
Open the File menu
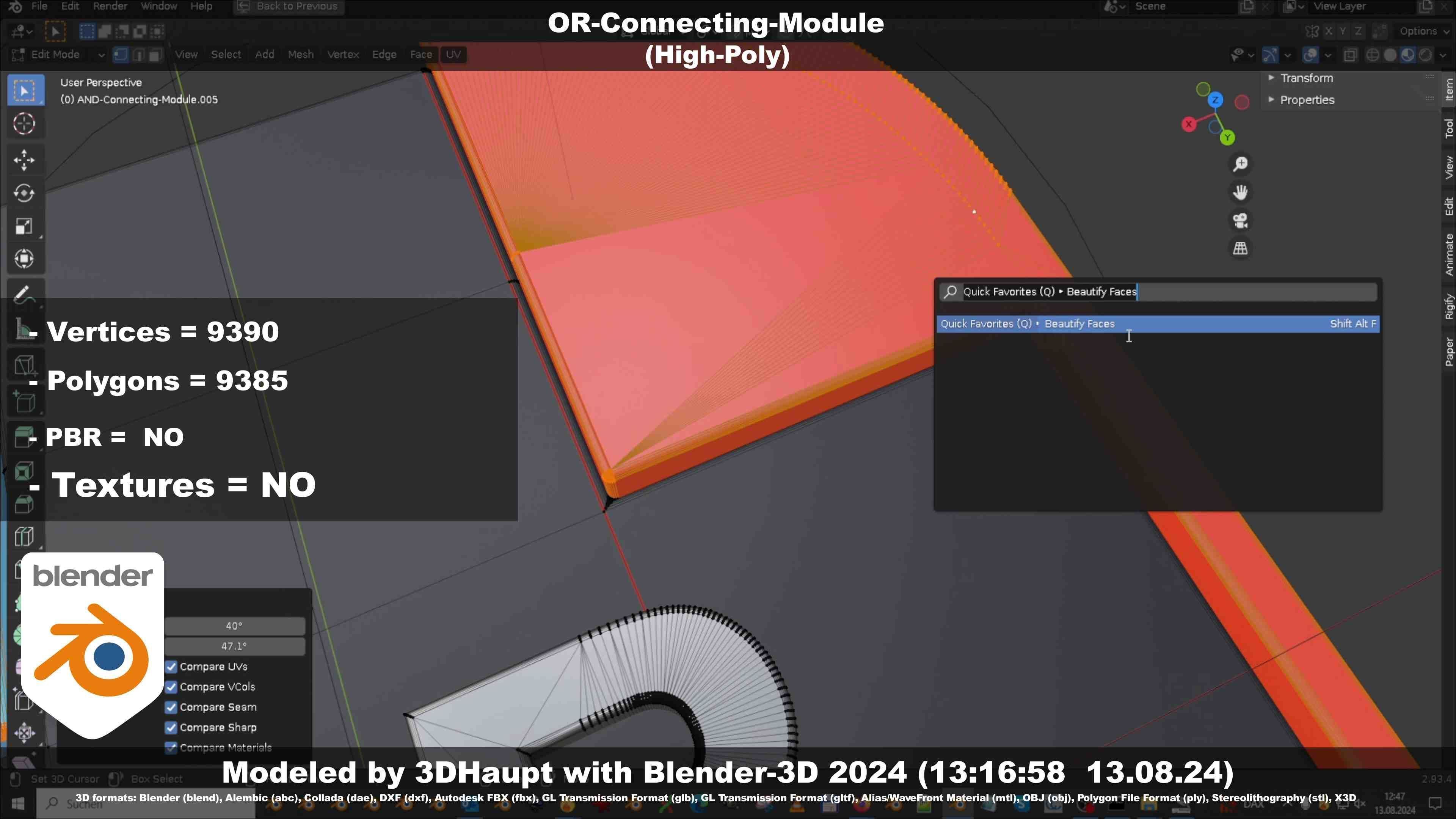(39, 6)
